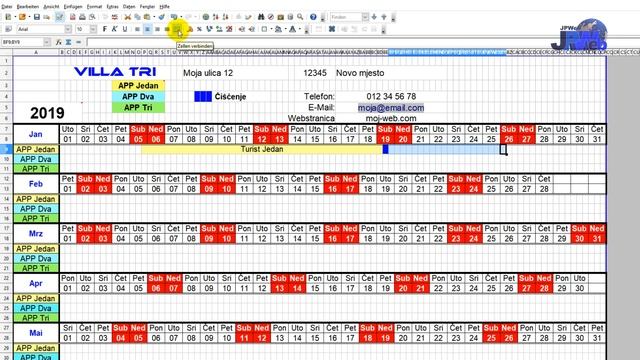The width and height of the screenshot is (640, 360).
Task: Click the Jan month cell
Action: pyautogui.click(x=36, y=134)
